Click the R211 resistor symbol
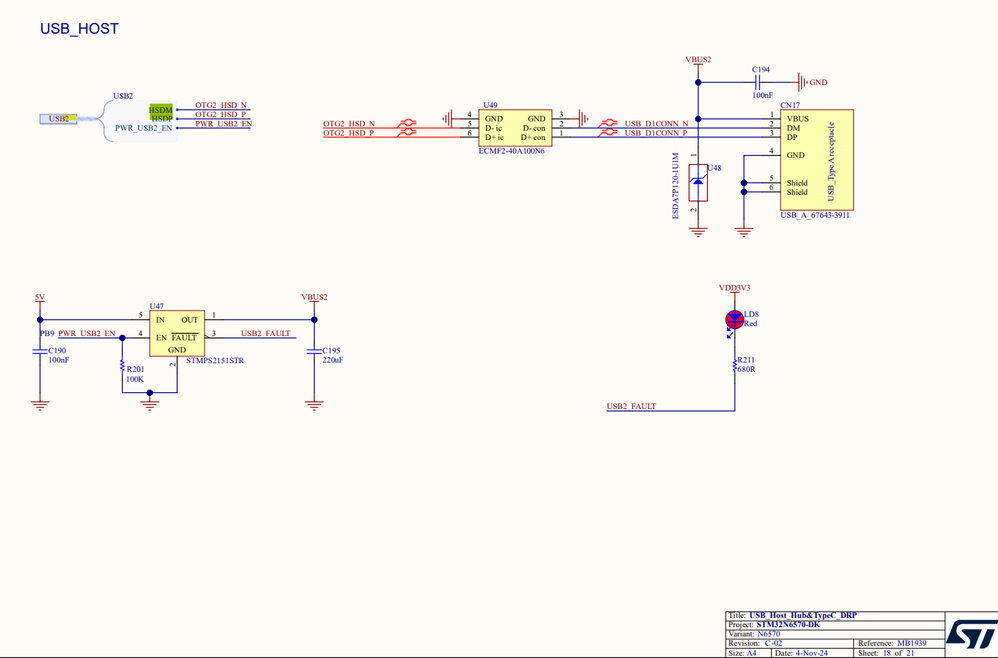998x658 pixels. click(734, 365)
